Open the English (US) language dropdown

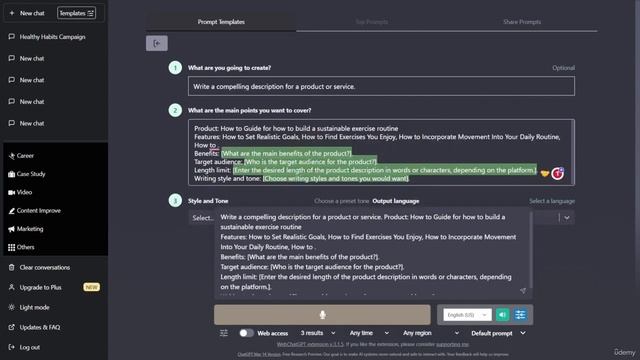pyautogui.click(x=467, y=315)
